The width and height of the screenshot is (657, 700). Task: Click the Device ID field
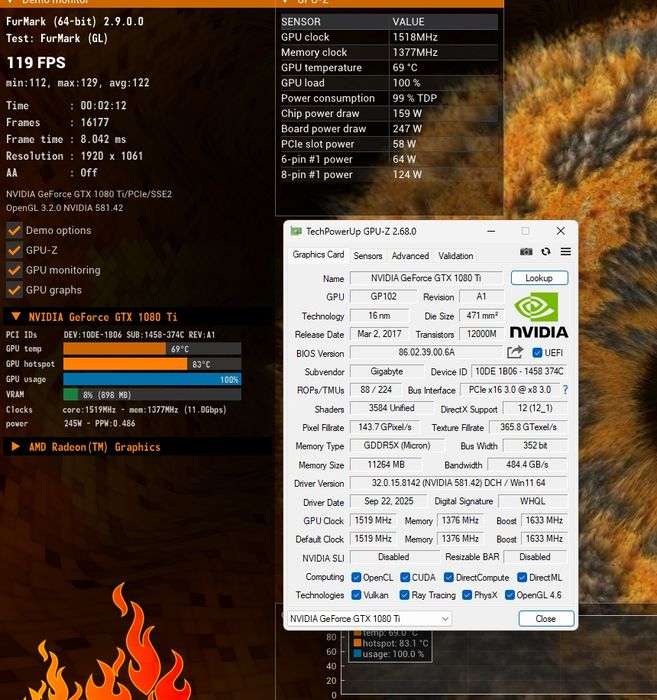[519, 371]
